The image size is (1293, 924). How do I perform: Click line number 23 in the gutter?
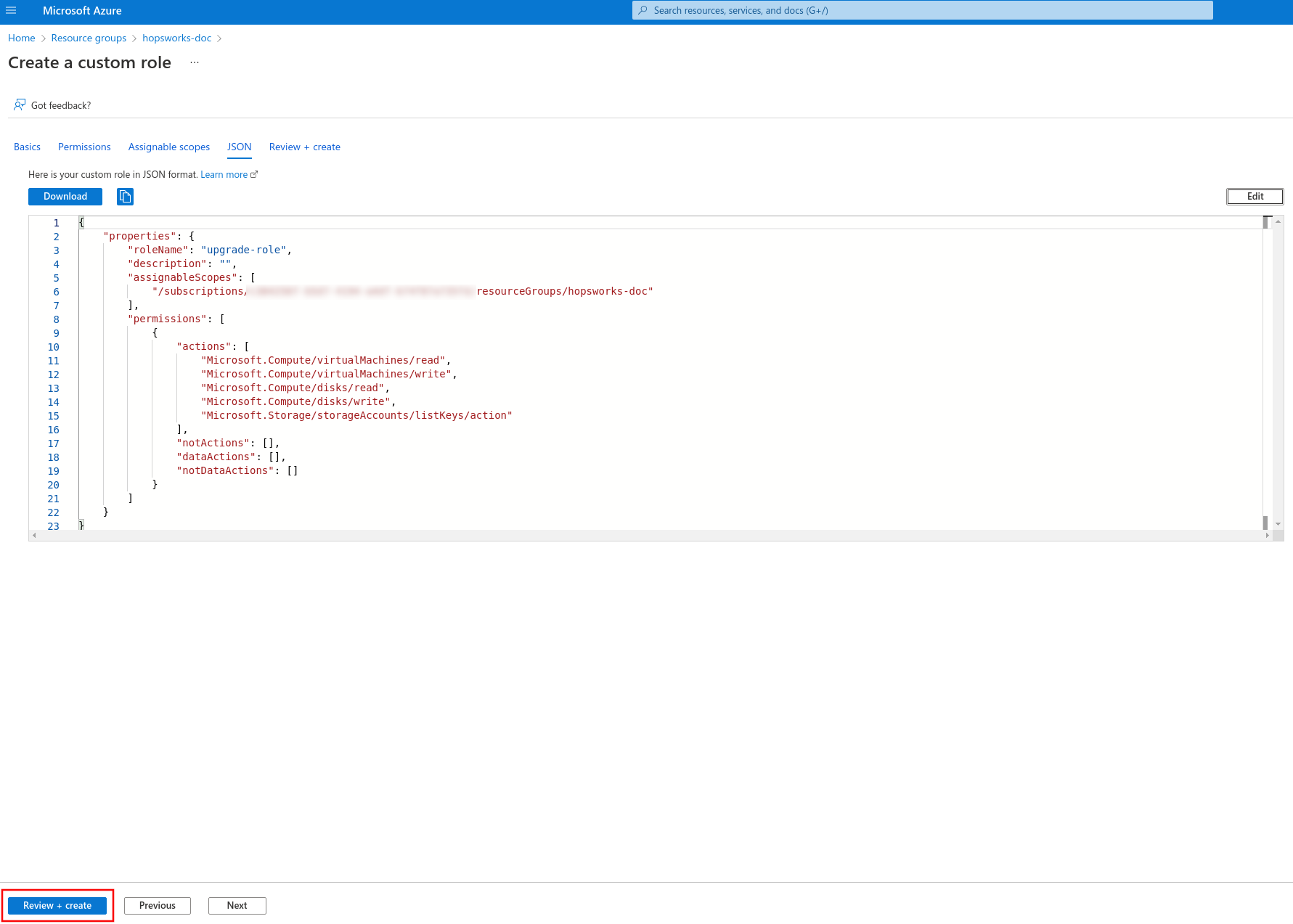[x=54, y=526]
